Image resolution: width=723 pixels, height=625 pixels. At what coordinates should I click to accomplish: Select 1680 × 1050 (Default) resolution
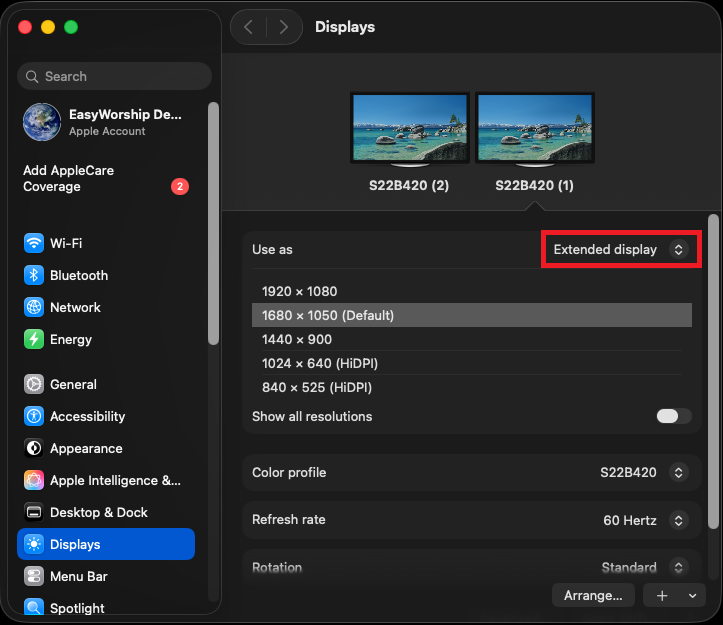point(472,315)
